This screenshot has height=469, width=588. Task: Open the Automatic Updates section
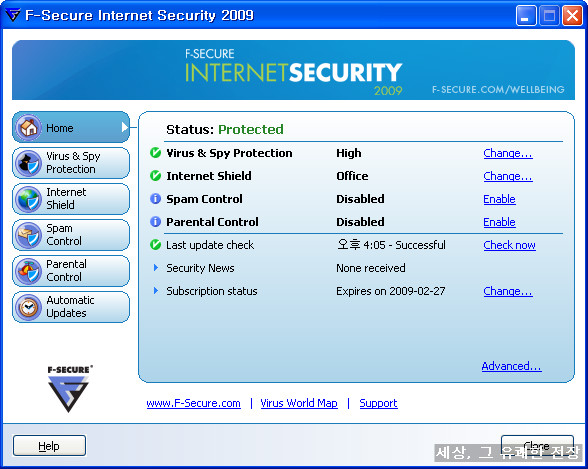click(x=71, y=307)
